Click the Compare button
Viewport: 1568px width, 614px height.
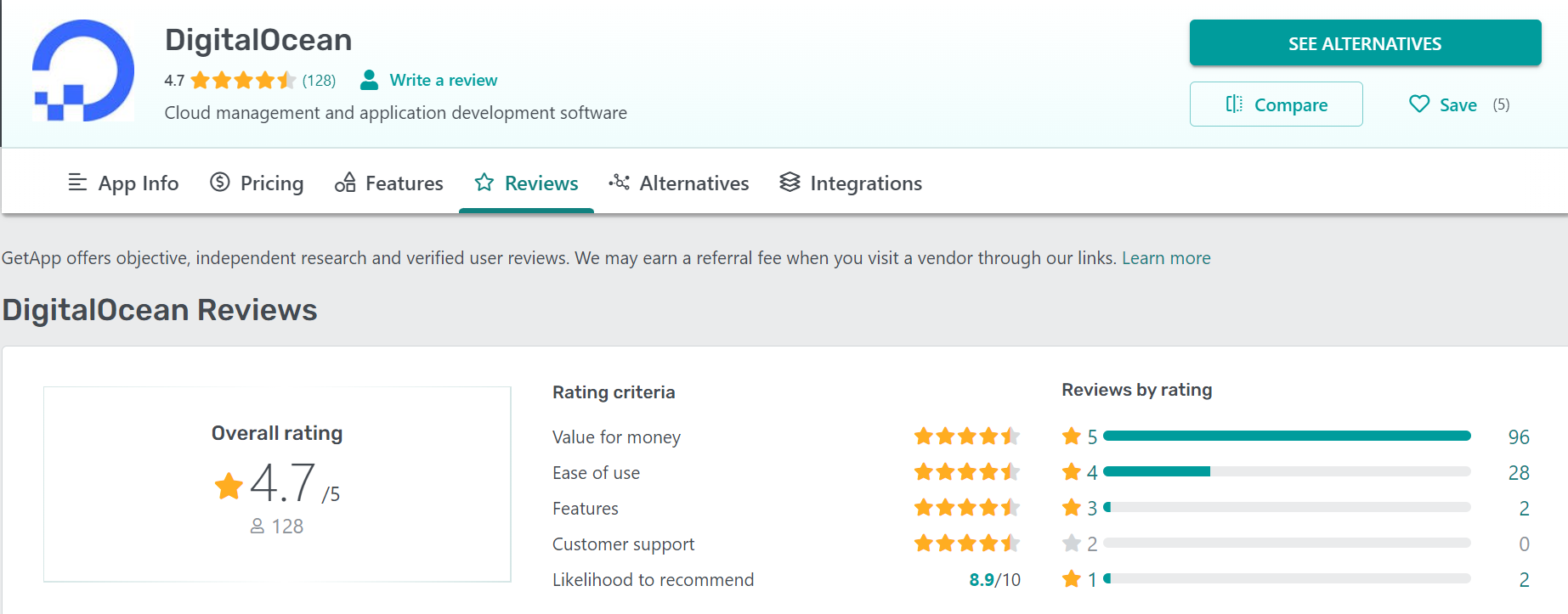1276,104
